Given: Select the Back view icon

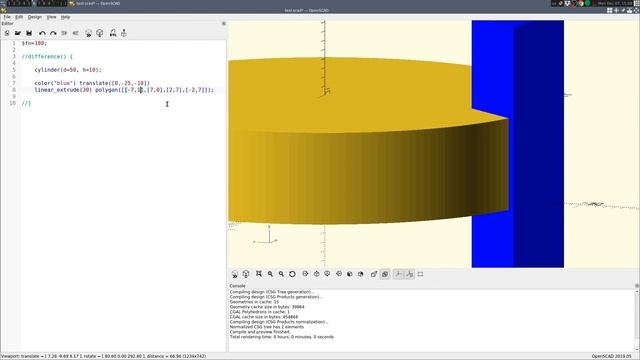Looking at the screenshot, I should point(361,274).
